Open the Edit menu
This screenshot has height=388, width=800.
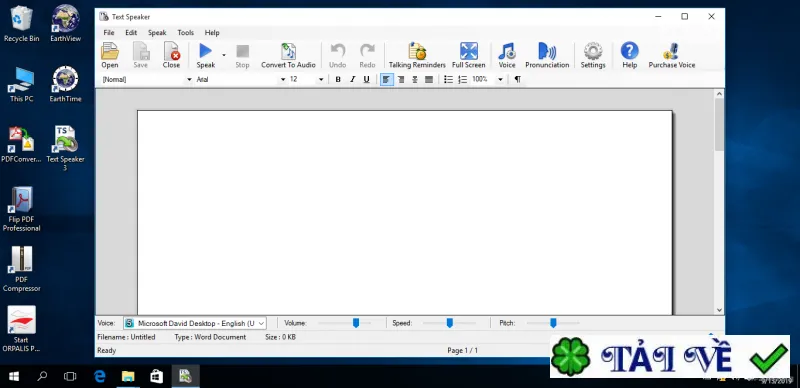pyautogui.click(x=131, y=33)
